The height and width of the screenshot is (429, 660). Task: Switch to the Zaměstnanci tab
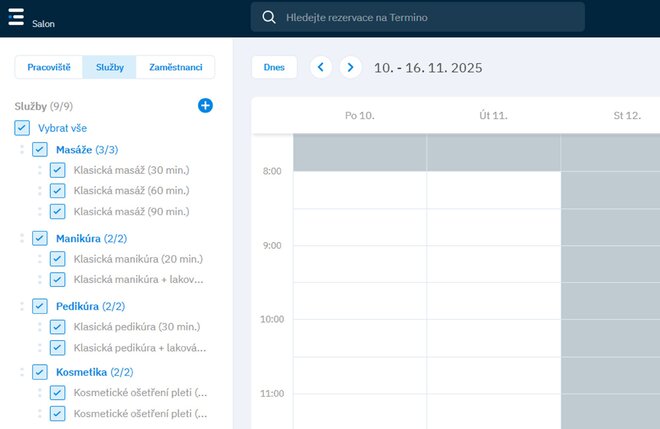point(175,67)
